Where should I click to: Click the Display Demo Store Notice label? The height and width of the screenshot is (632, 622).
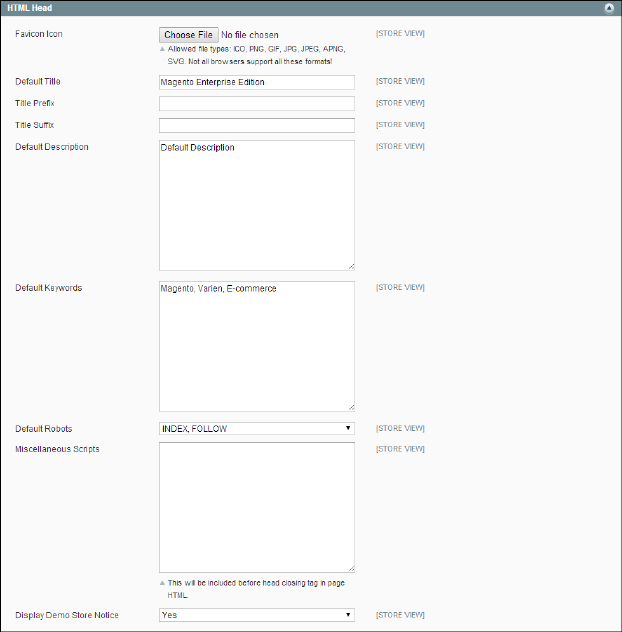(x=67, y=615)
